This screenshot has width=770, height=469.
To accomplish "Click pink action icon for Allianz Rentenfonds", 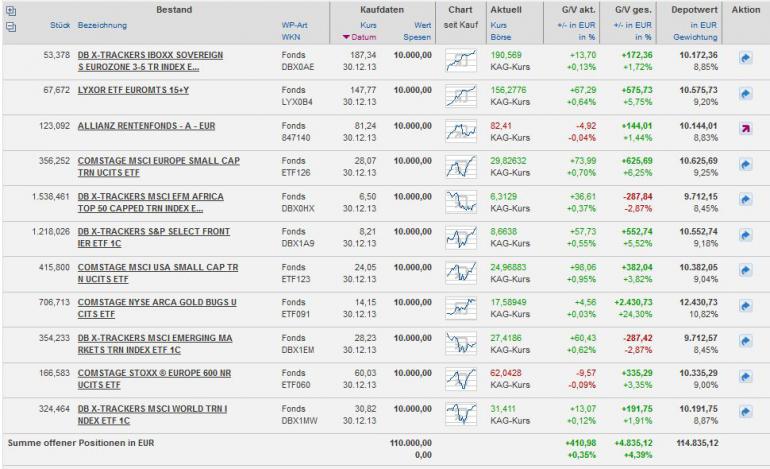I will 745,129.
